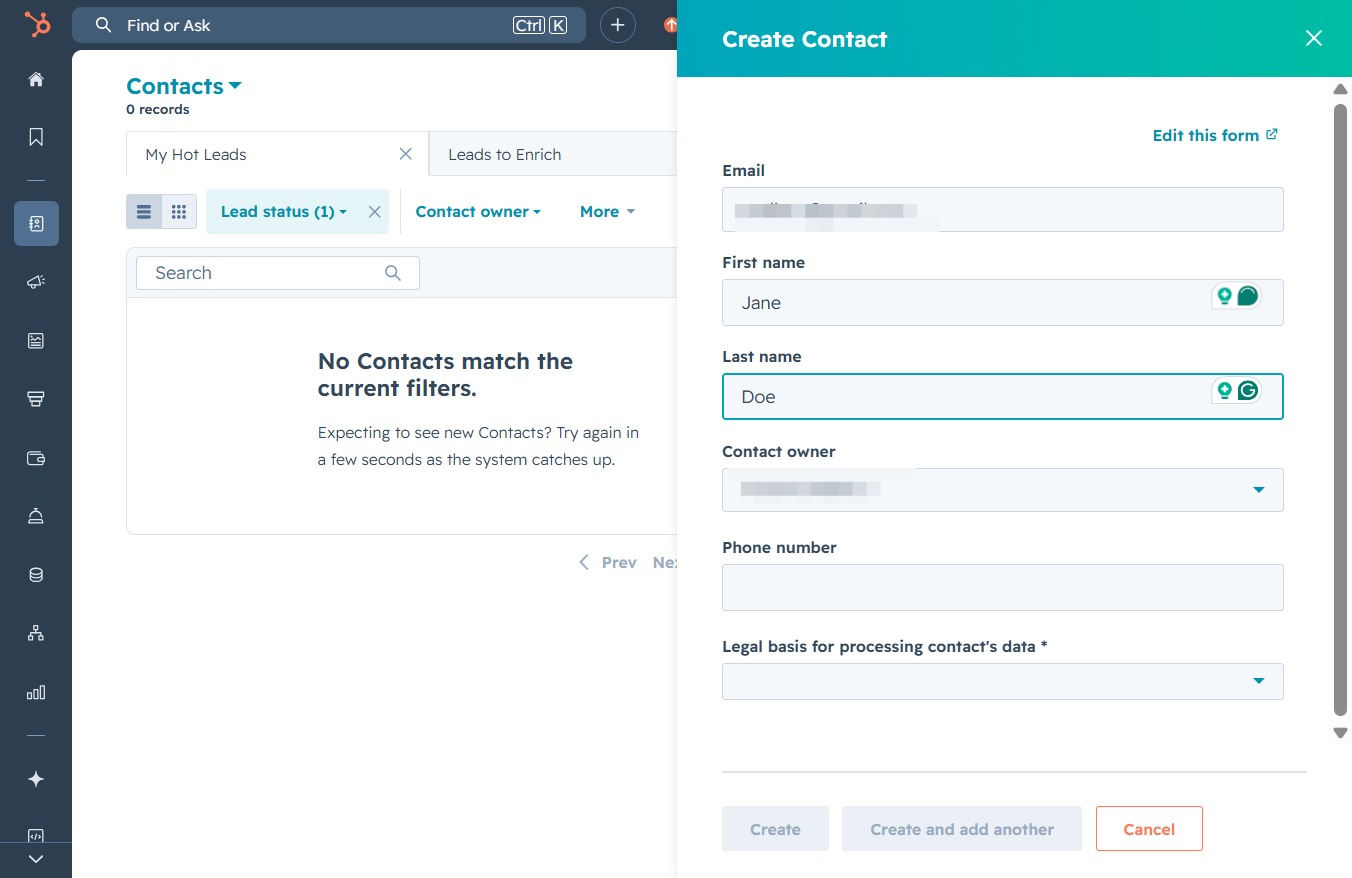Open Contact owner filter dropdown
1352x878 pixels.
click(x=478, y=212)
